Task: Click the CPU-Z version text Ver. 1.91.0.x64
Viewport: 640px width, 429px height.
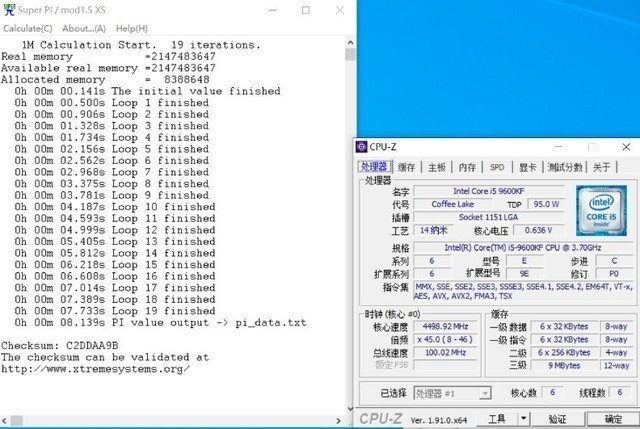Action: 439,420
